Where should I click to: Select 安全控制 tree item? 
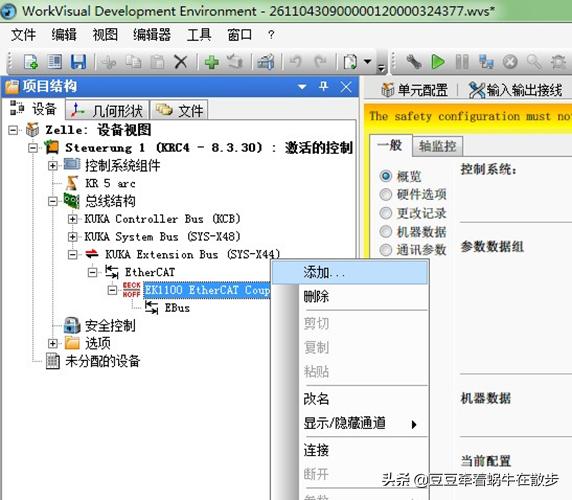coord(110,325)
